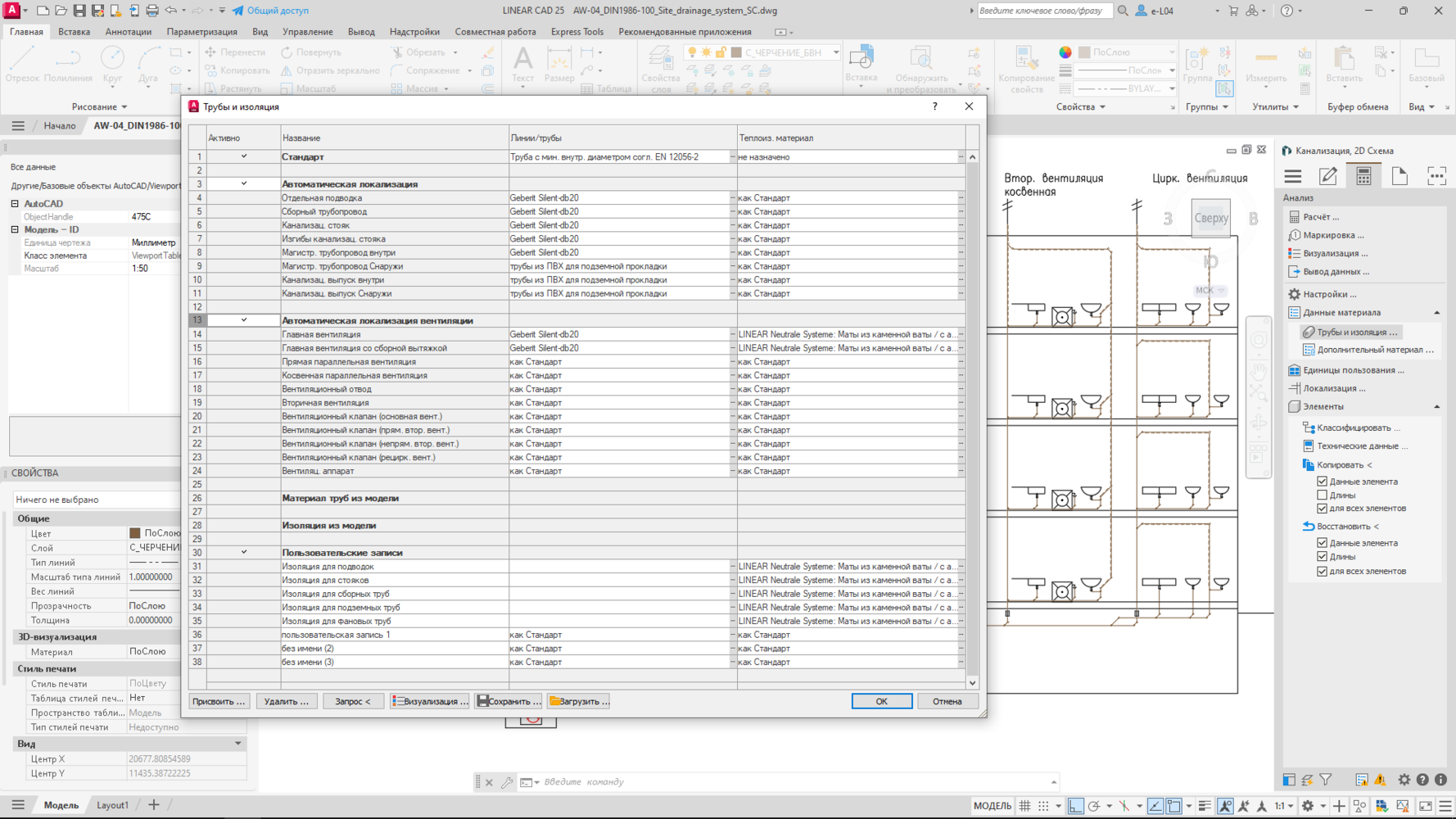Open the С_ЧЕРЧЕНИЕ_БВН layer dropdown

[x=835, y=52]
